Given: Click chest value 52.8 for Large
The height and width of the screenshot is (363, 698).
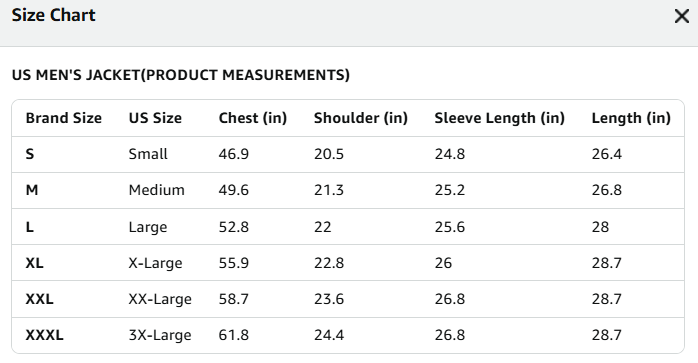Looking at the screenshot, I should [233, 227].
